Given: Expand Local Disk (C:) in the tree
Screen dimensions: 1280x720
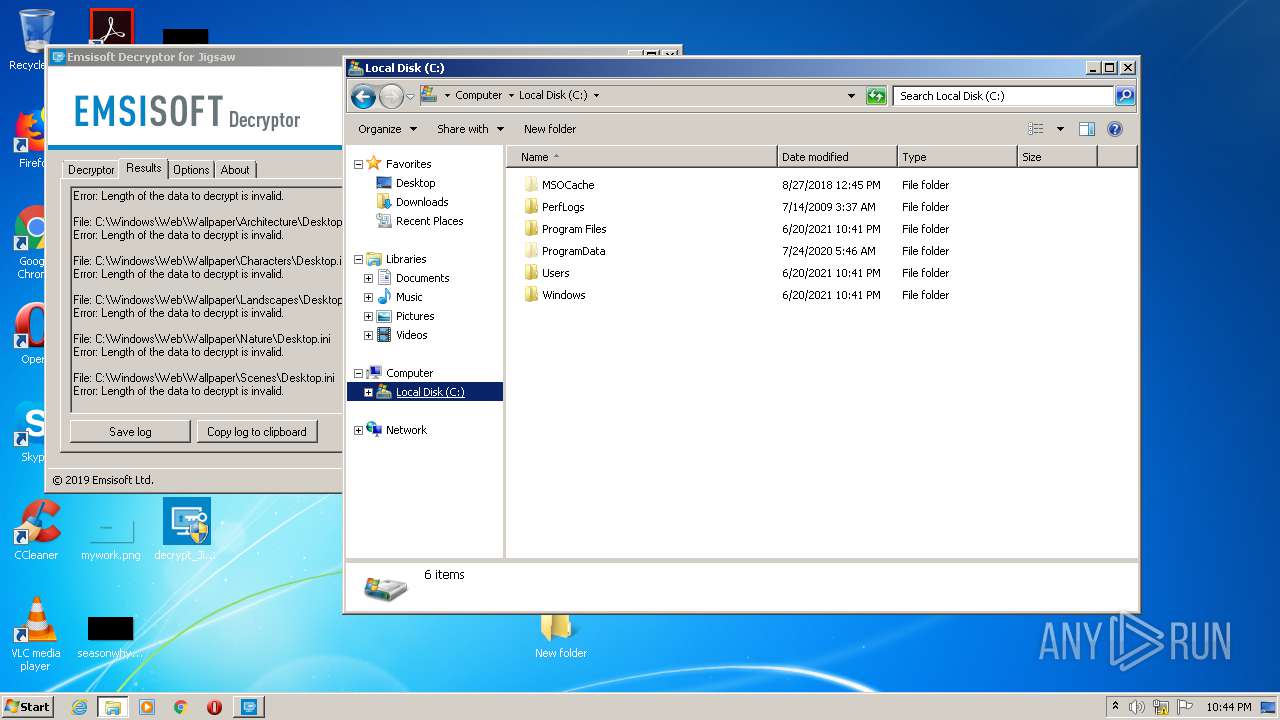Looking at the screenshot, I should [x=368, y=392].
